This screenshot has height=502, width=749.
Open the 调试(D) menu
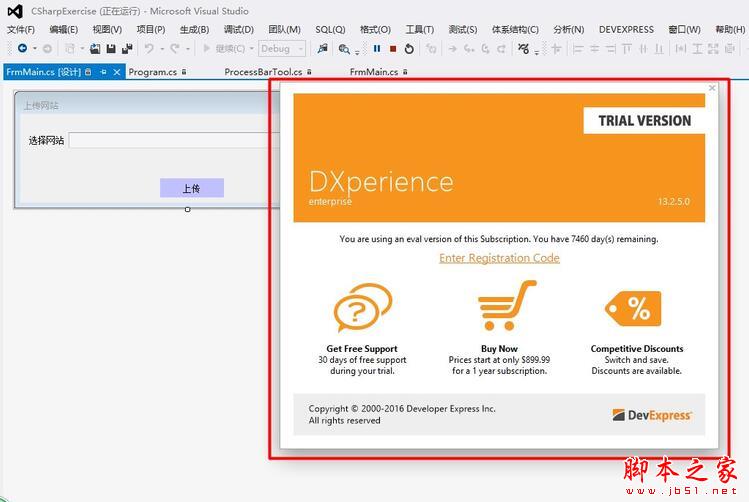click(239, 30)
